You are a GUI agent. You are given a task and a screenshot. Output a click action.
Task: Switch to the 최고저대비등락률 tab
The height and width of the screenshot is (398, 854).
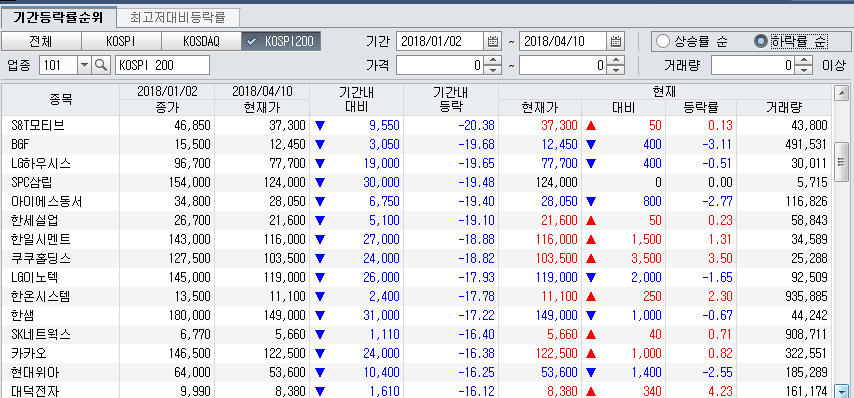click(x=178, y=18)
